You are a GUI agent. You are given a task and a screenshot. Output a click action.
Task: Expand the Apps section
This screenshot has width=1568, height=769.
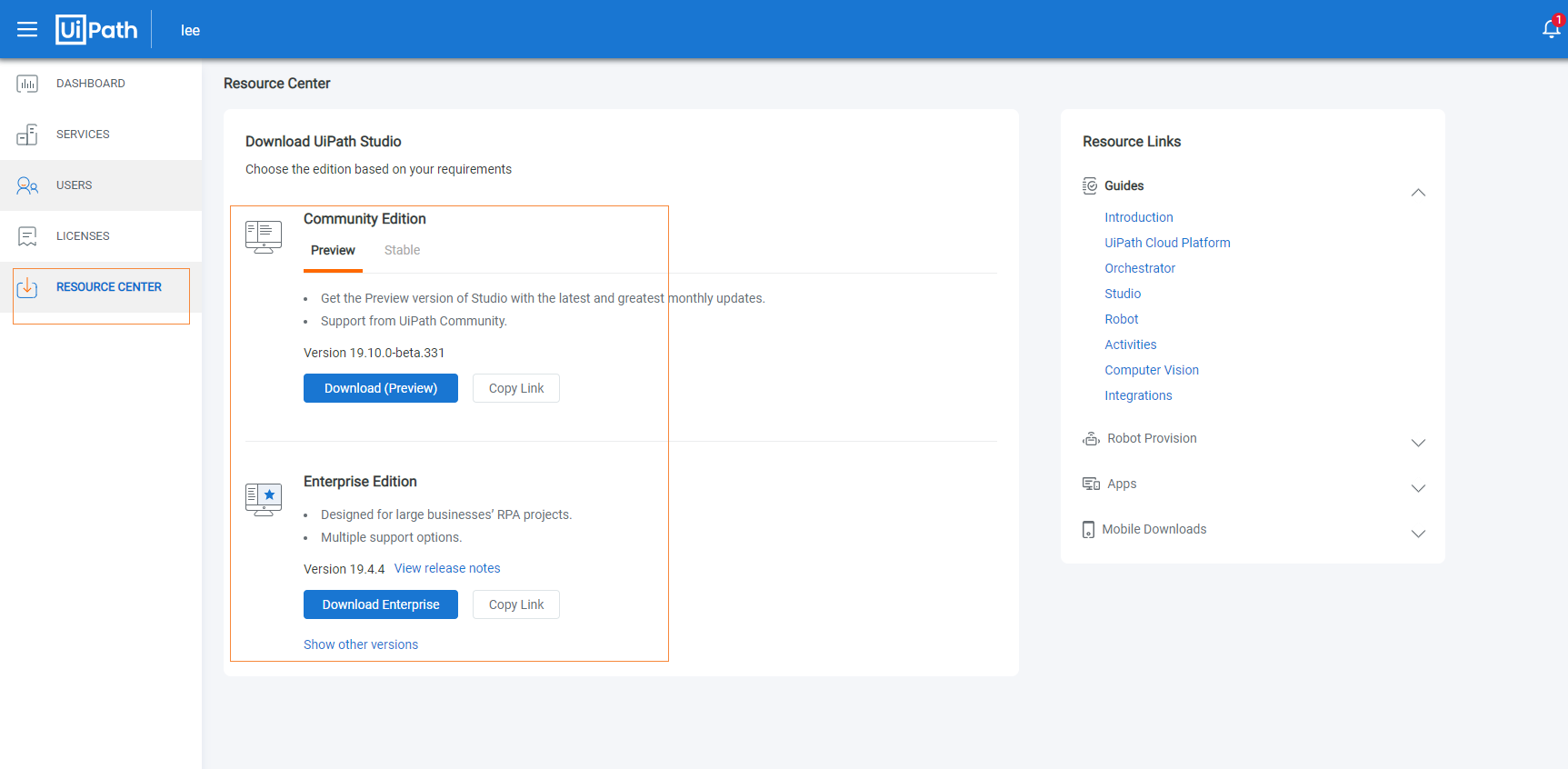[x=1417, y=488]
